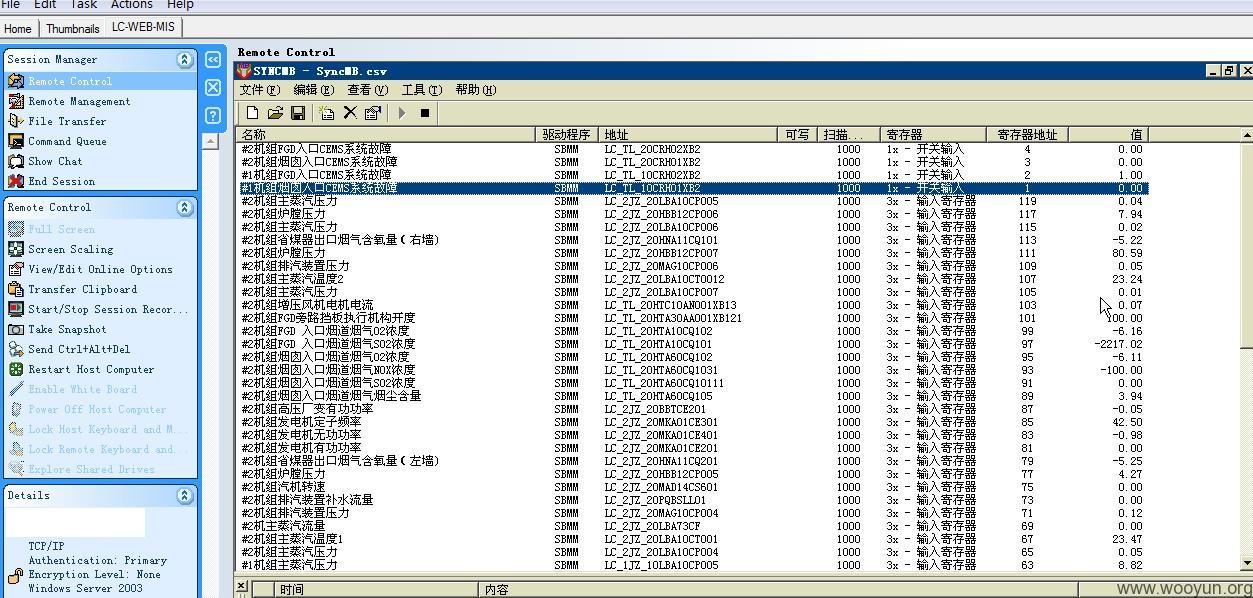
Task: Select row #2机组汽机转速
Action: (692, 486)
